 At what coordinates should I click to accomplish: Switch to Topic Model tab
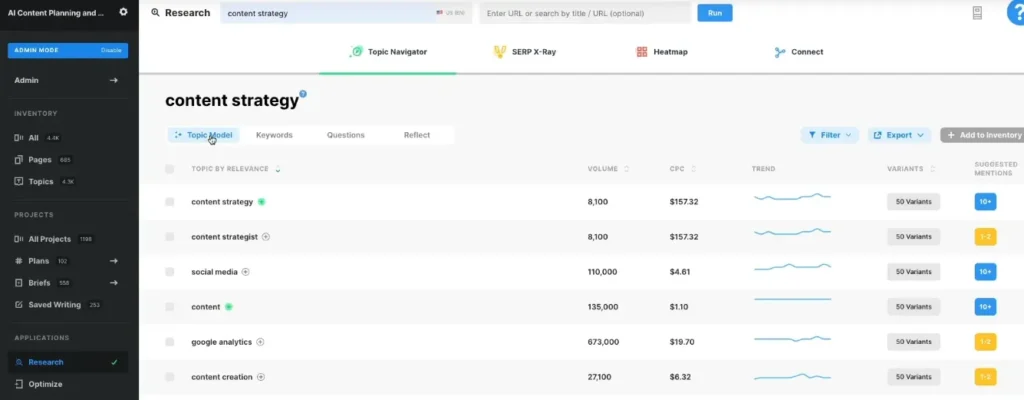click(x=204, y=135)
